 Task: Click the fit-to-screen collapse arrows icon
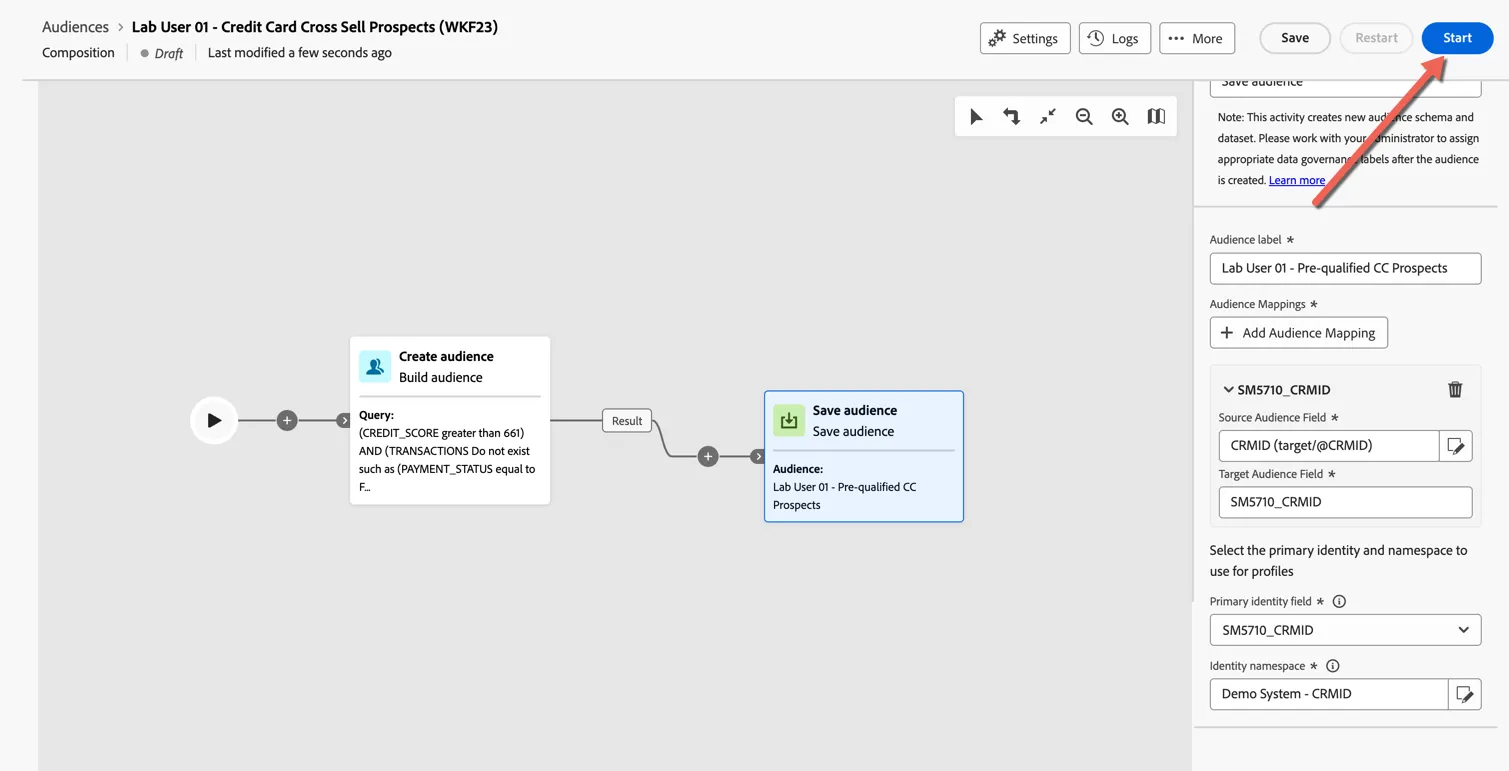[1048, 117]
